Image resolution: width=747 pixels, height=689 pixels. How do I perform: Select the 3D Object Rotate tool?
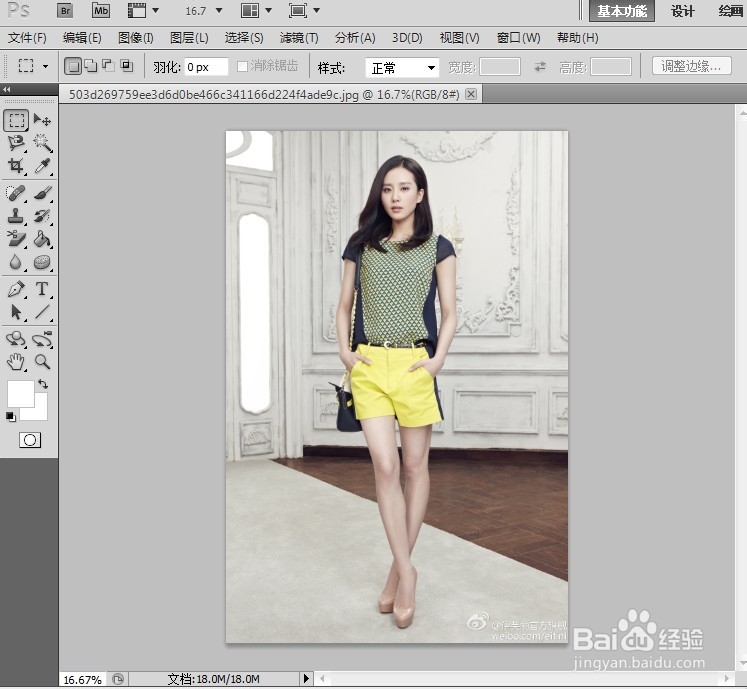(16, 339)
